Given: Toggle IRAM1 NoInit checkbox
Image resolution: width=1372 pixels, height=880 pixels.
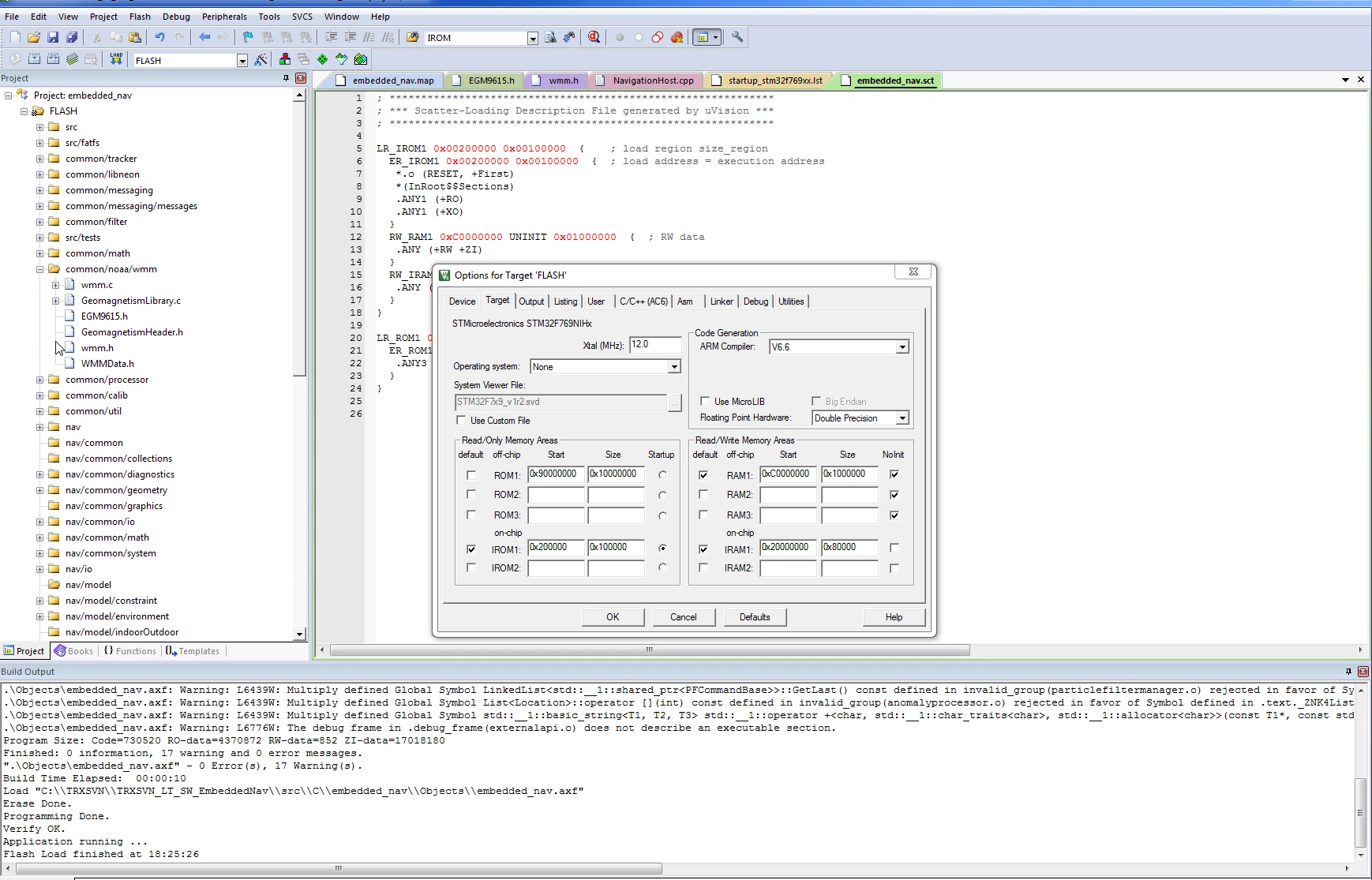Looking at the screenshot, I should click(894, 548).
